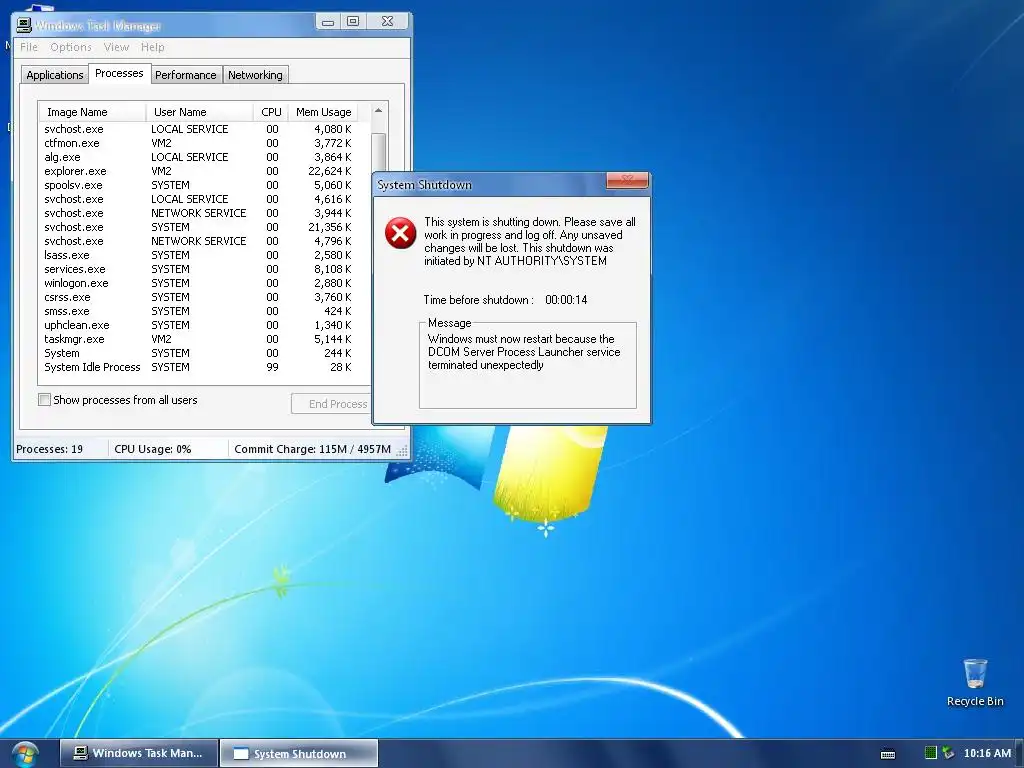This screenshot has height=768, width=1024.
Task: Switch to the Networking tab
Action: [x=255, y=75]
